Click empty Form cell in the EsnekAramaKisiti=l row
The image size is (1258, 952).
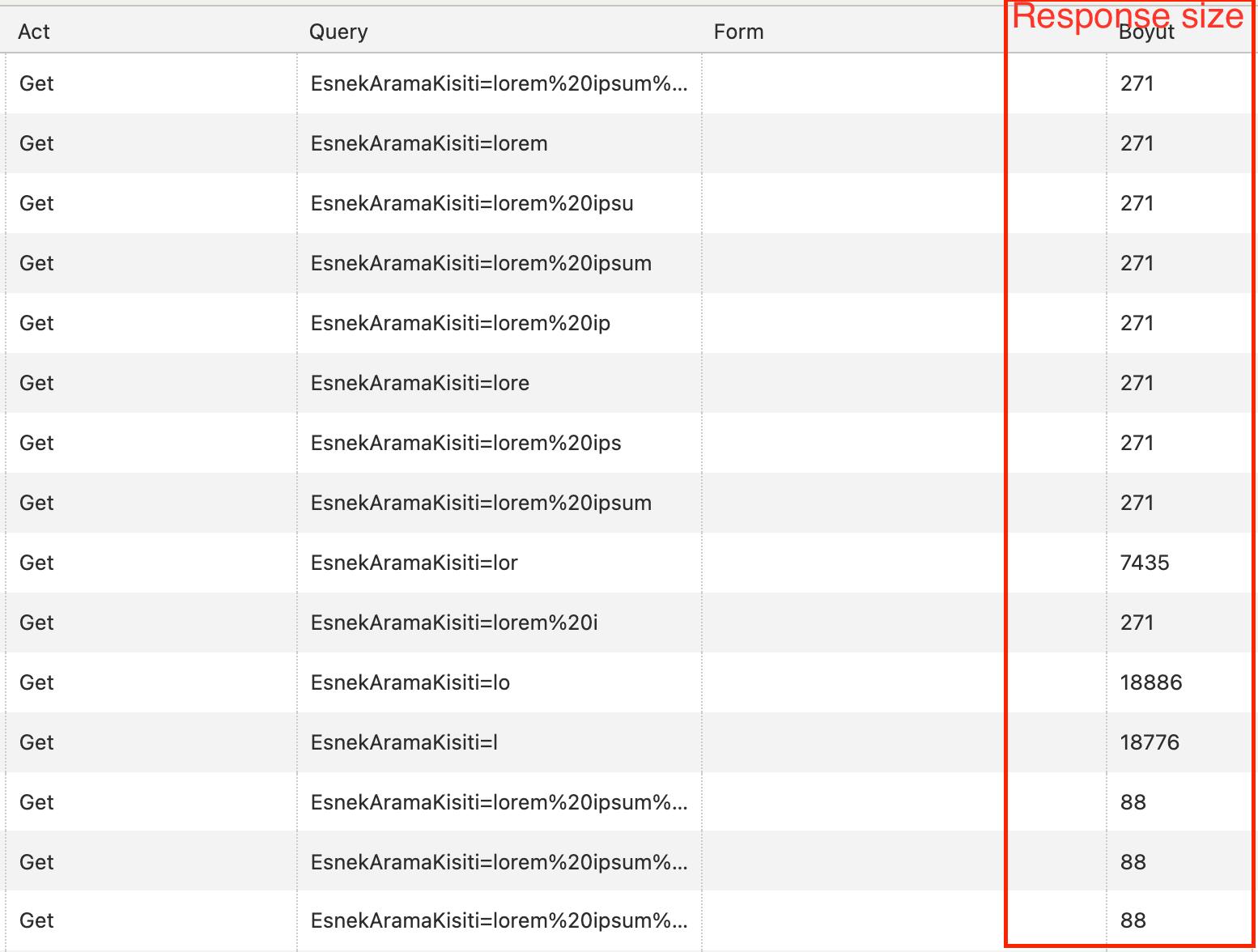(904, 742)
